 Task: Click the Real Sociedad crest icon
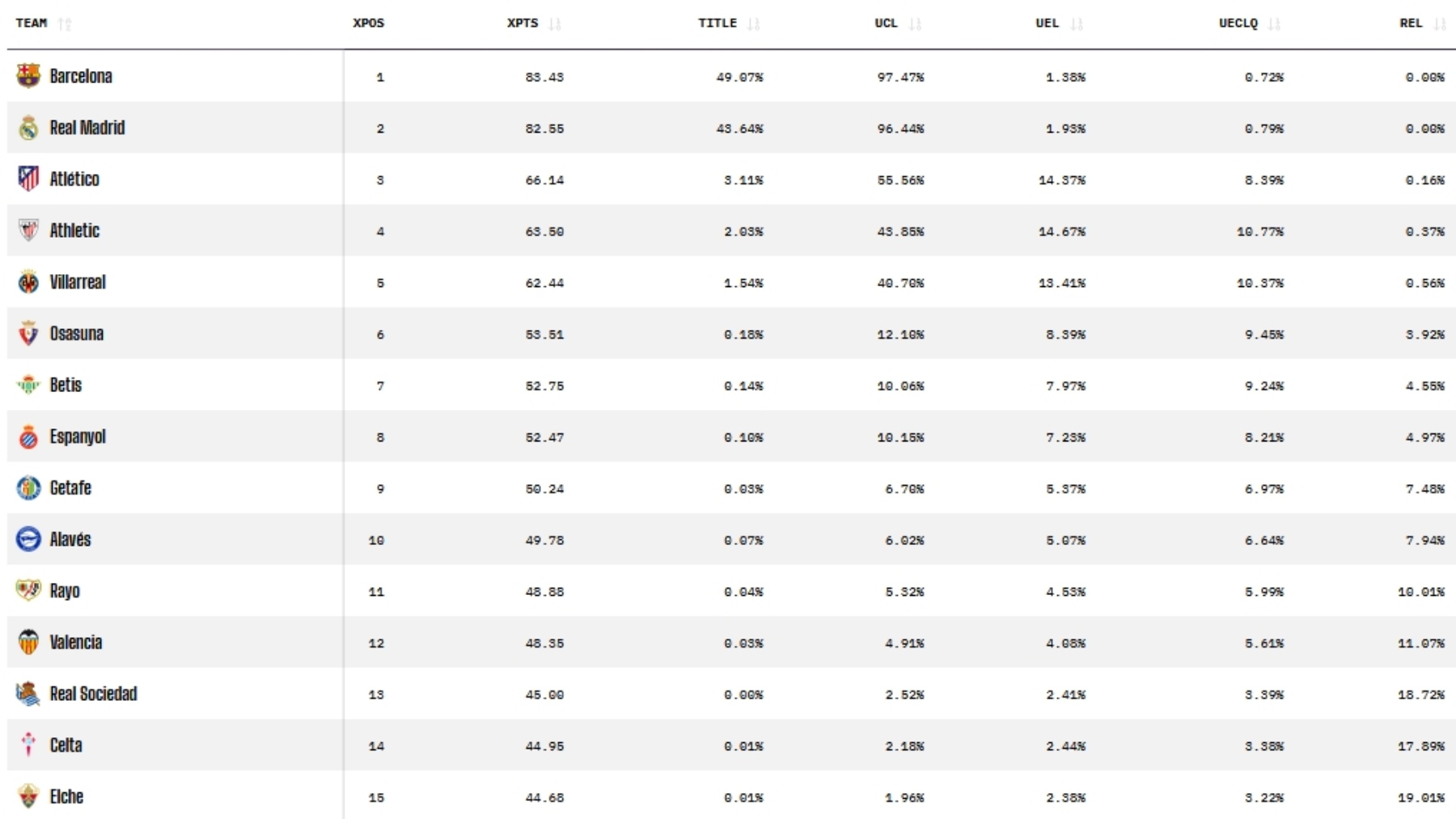point(28,694)
